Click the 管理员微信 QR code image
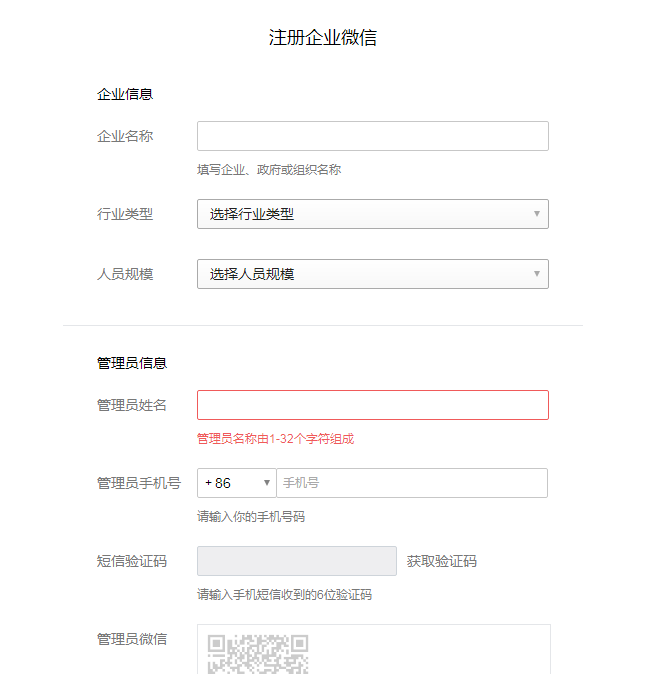649x674 pixels. [x=258, y=652]
